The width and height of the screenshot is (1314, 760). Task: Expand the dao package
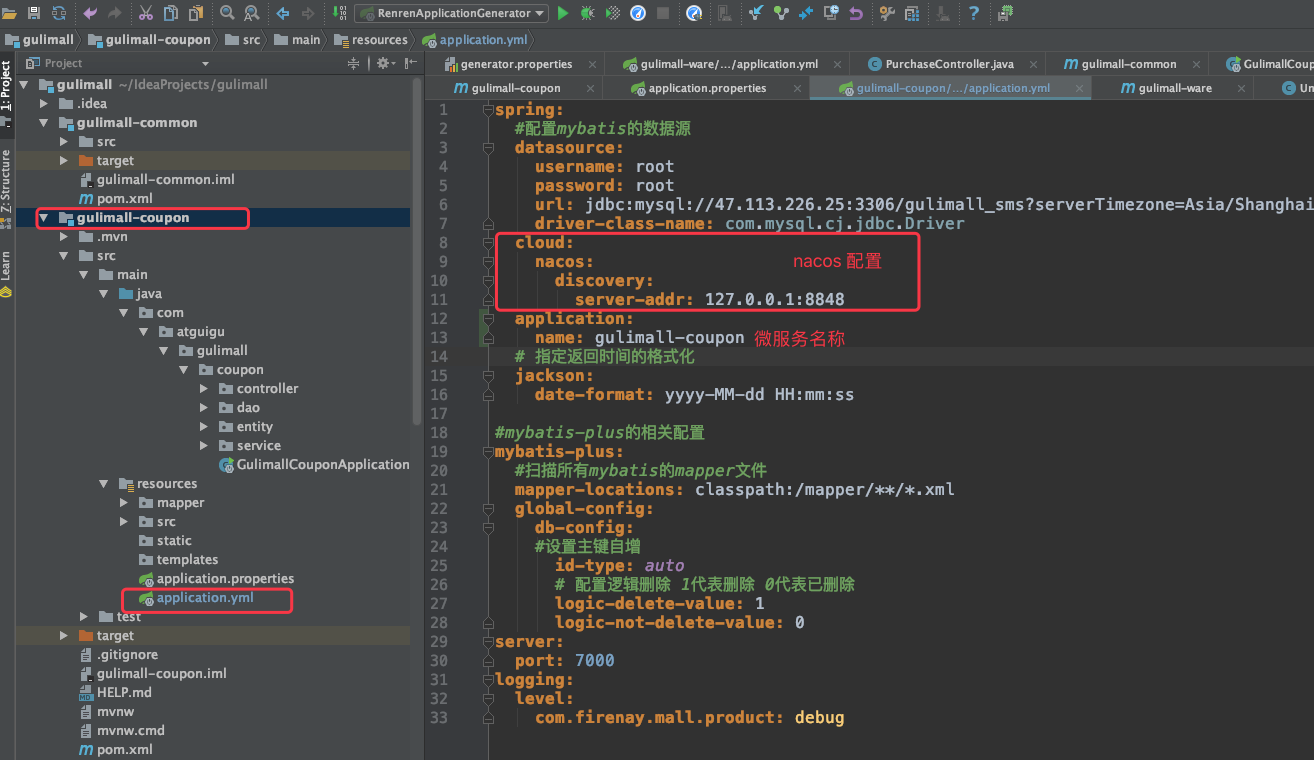click(x=204, y=408)
